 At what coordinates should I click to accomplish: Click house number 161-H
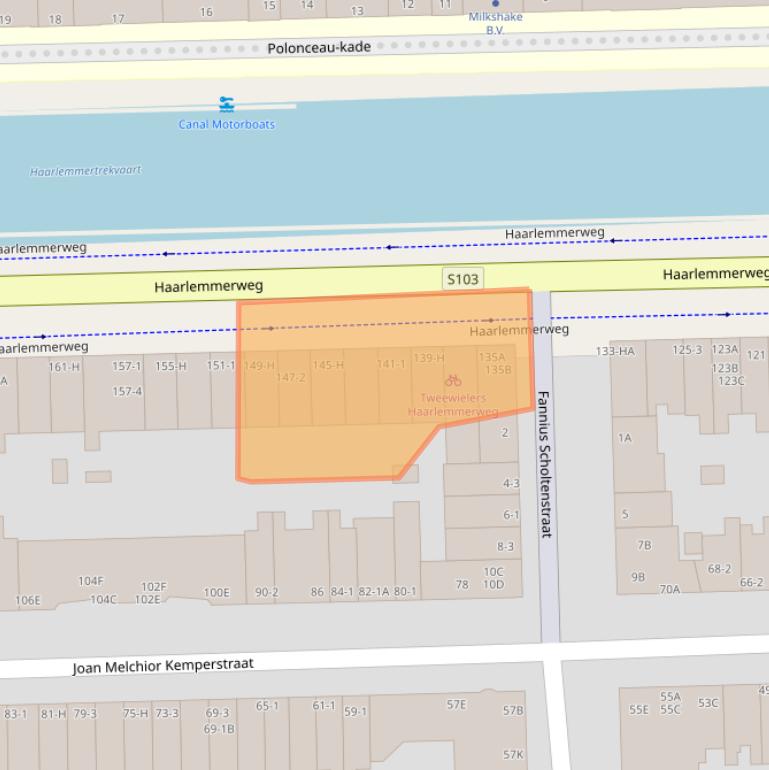coord(64,367)
